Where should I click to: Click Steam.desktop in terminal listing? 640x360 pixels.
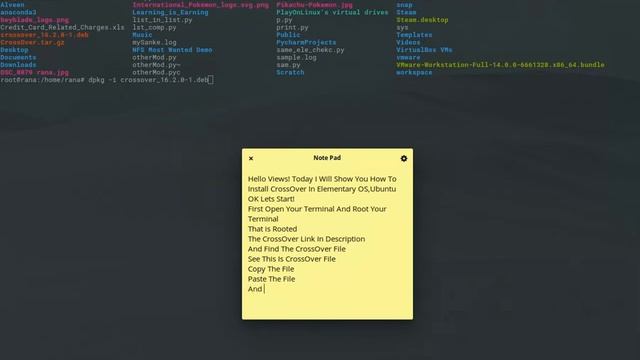click(x=422, y=20)
